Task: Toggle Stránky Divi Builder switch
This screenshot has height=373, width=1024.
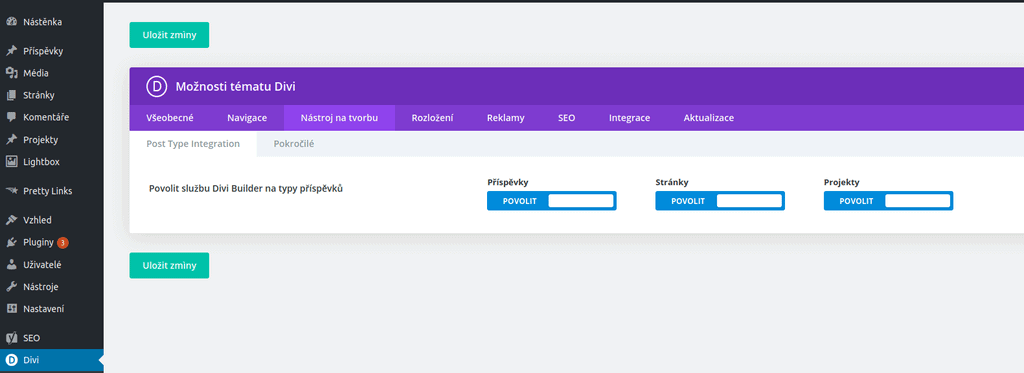Action: (720, 201)
